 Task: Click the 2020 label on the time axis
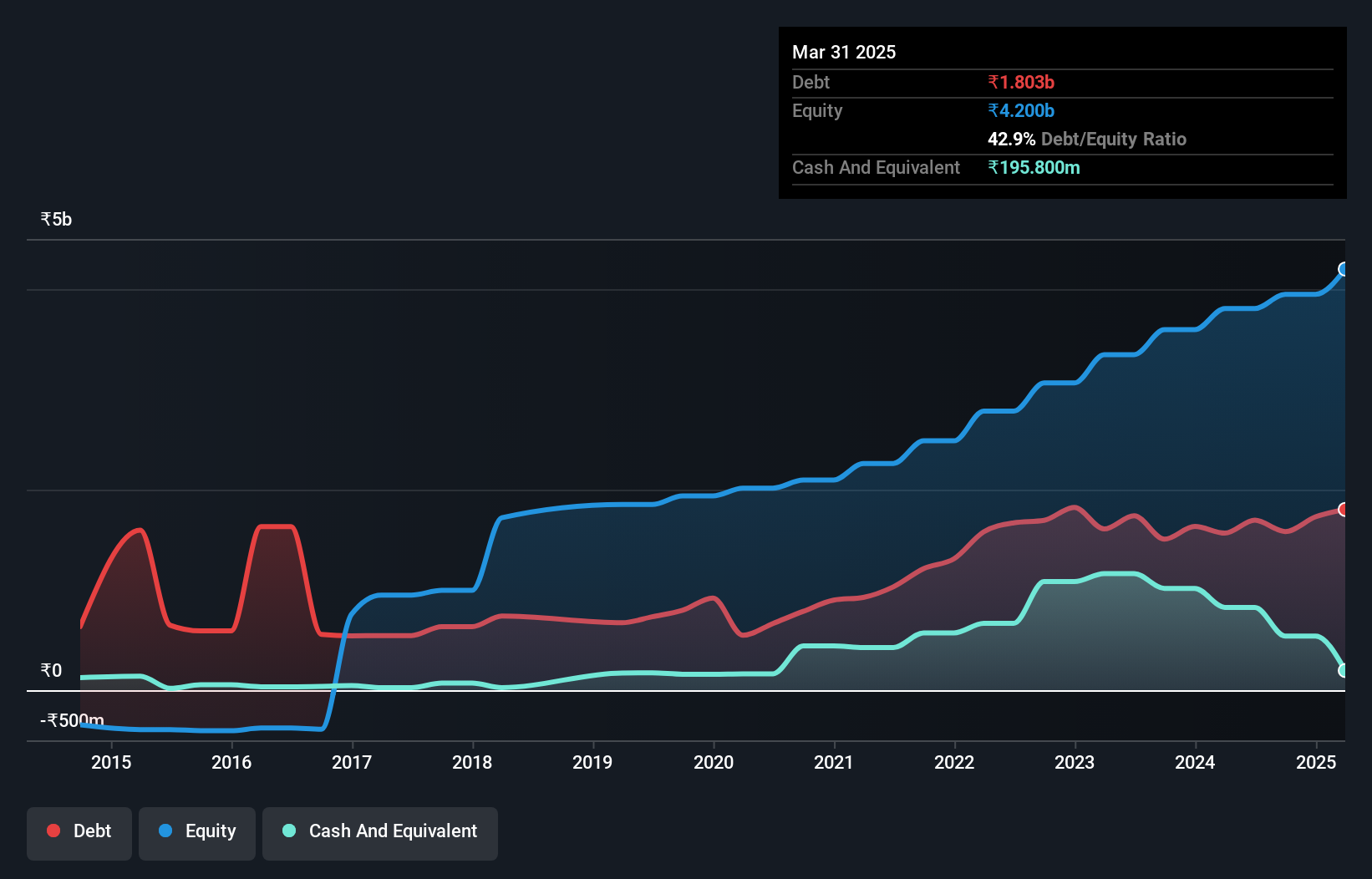[714, 762]
